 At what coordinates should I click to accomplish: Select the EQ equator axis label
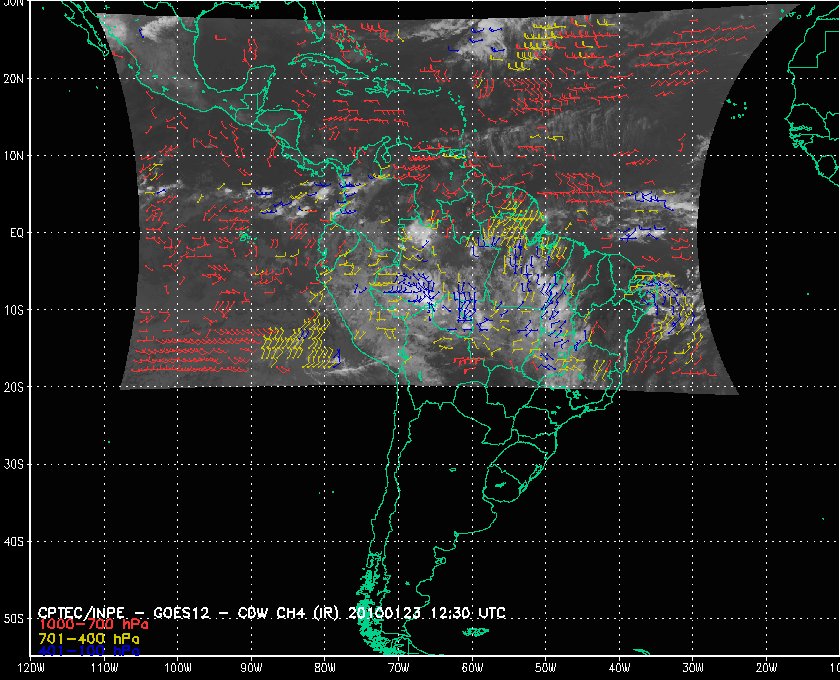click(17, 233)
